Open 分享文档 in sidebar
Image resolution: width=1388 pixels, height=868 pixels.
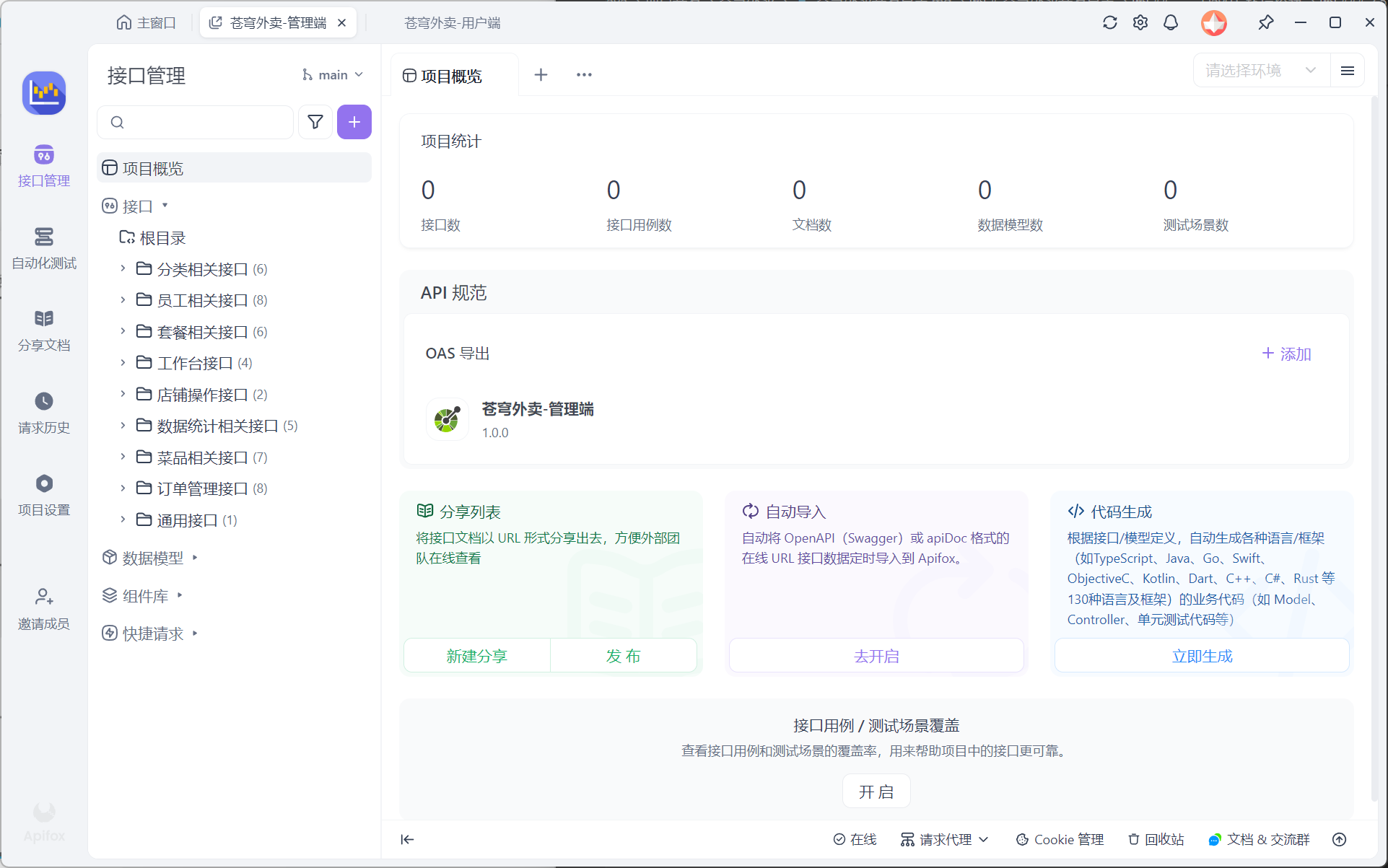click(44, 330)
